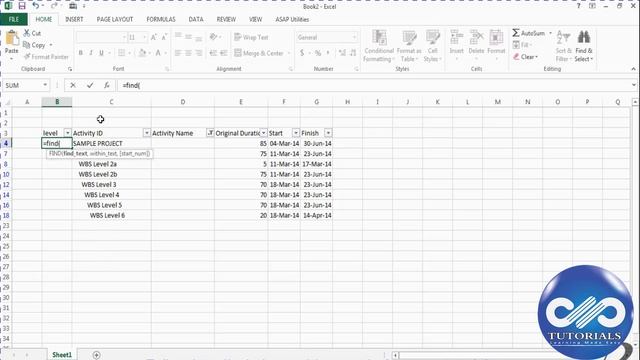Toggle Italic formatting

pos(91,53)
